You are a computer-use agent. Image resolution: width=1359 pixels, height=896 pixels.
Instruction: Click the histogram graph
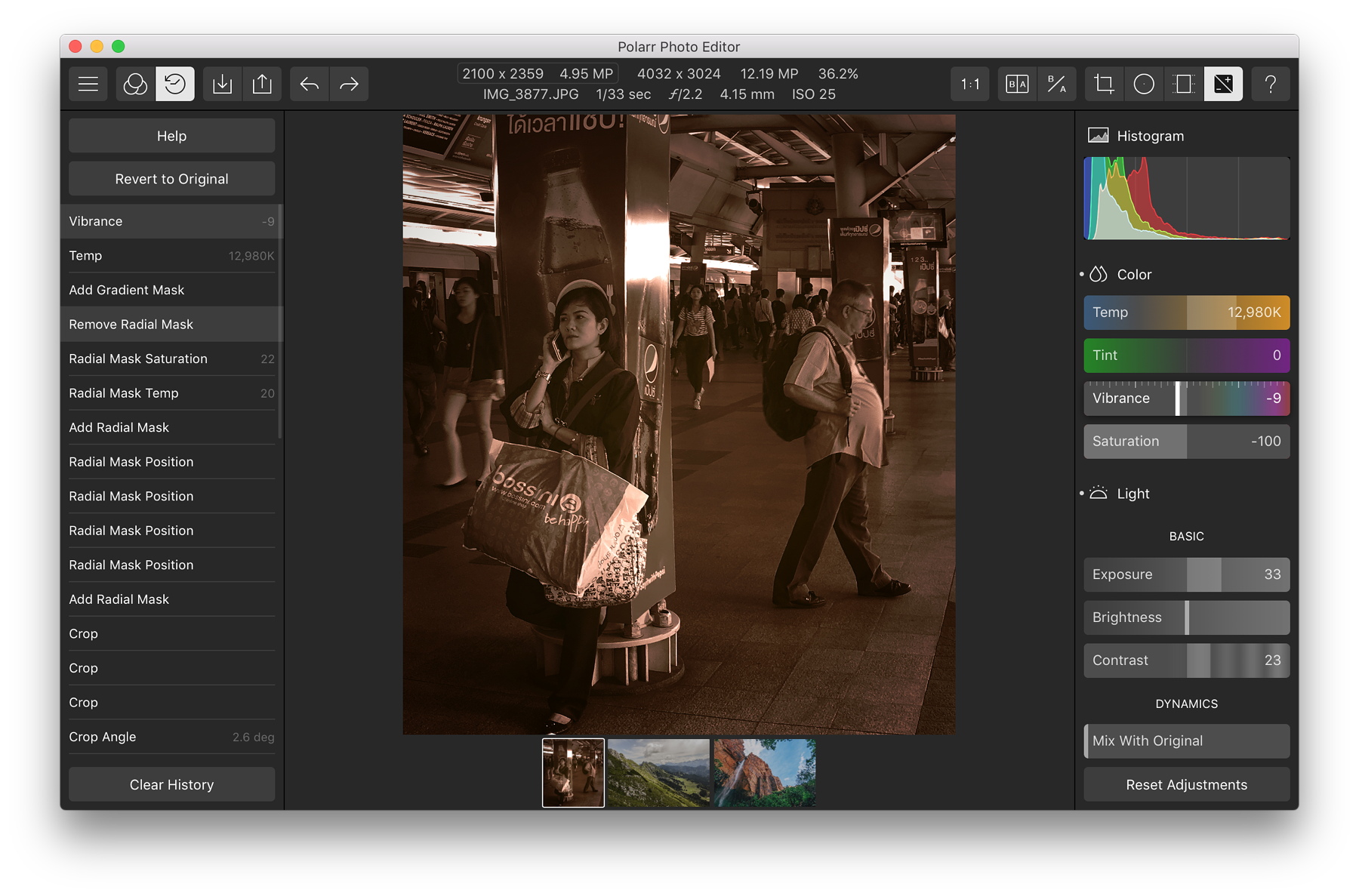pyautogui.click(x=1187, y=199)
